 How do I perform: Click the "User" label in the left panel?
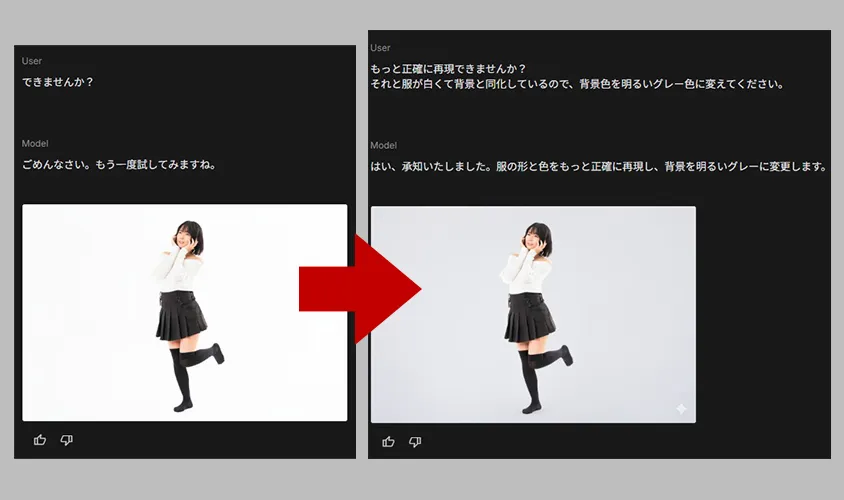pos(32,61)
